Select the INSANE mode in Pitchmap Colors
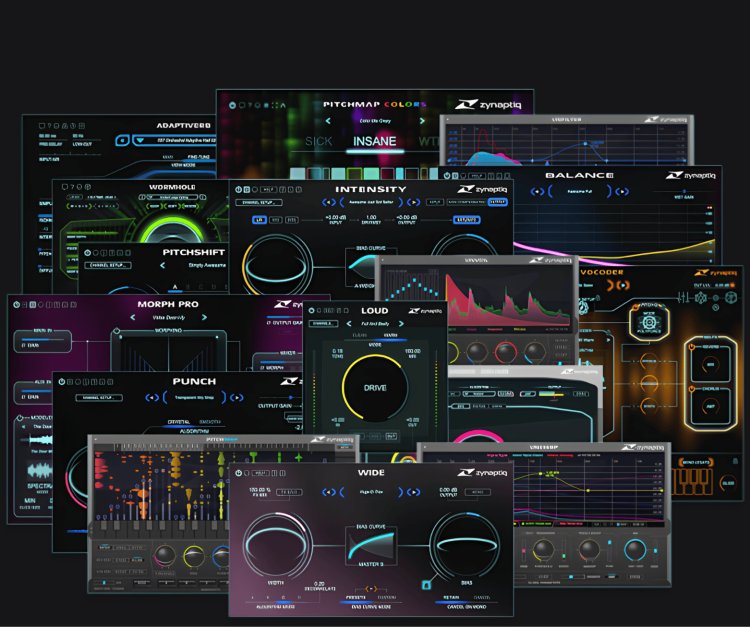The height and width of the screenshot is (627, 750). click(x=375, y=142)
